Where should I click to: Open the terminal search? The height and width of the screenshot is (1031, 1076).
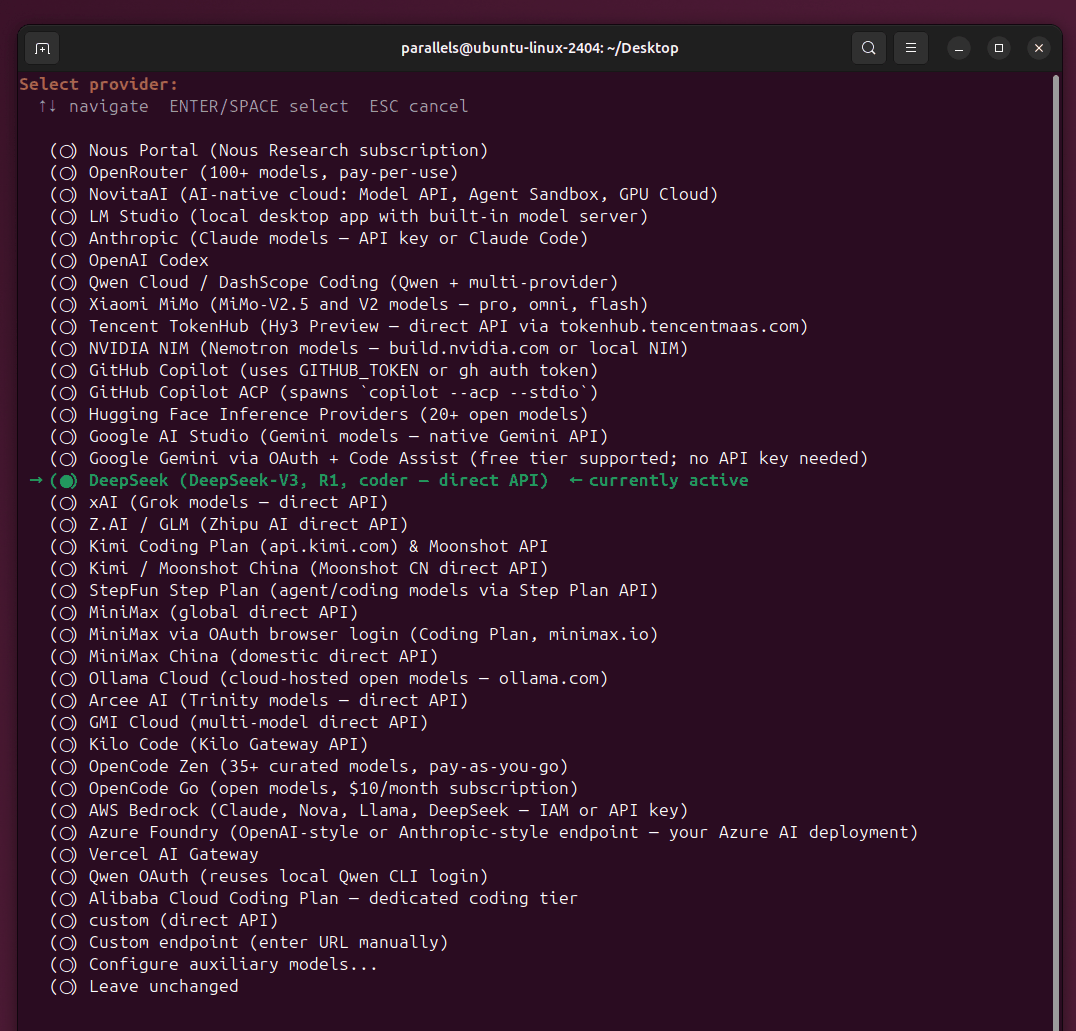pyautogui.click(x=869, y=48)
